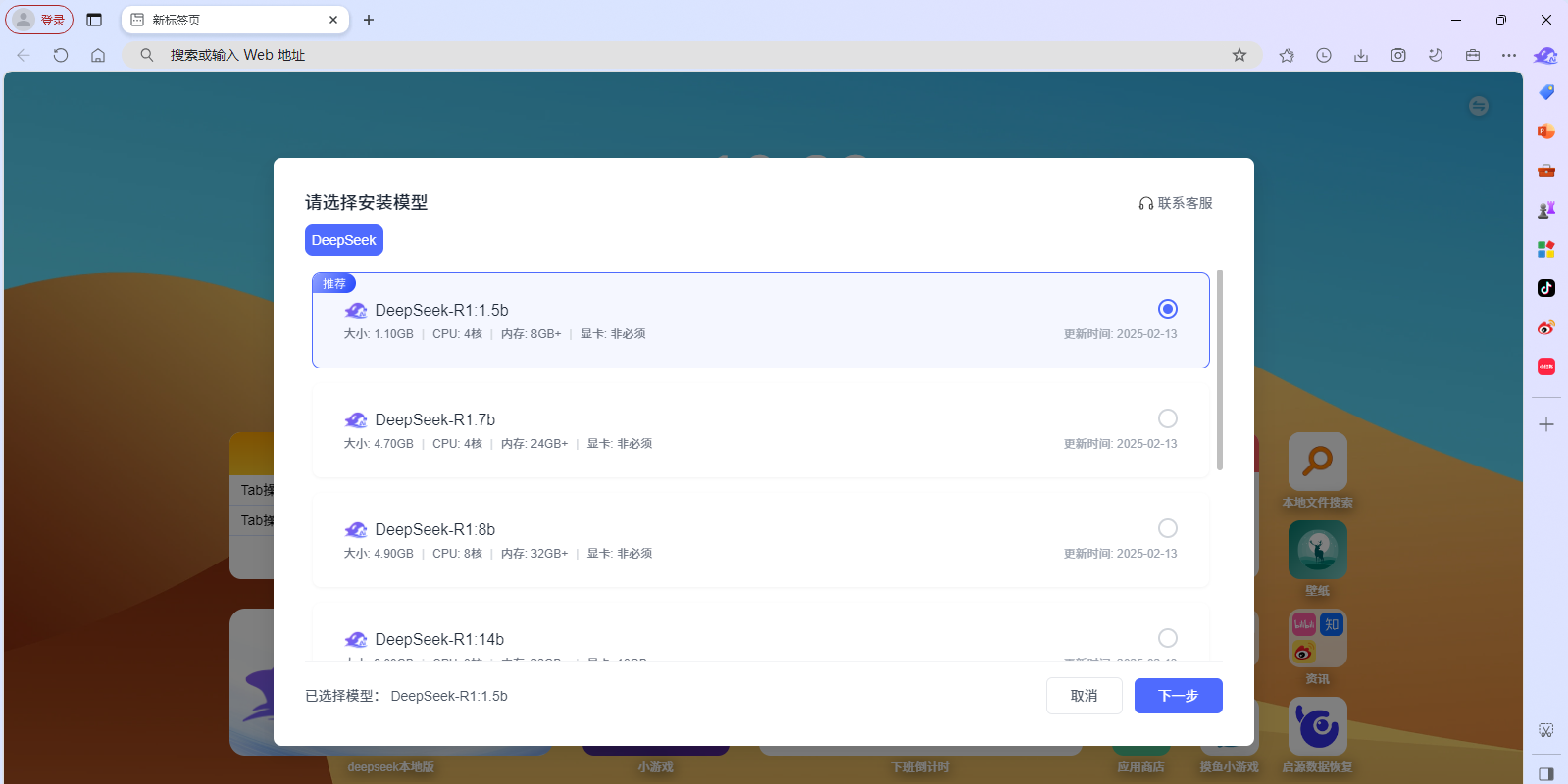Screen dimensions: 1568x784
Task: Go to the home page icon
Action: point(98,55)
